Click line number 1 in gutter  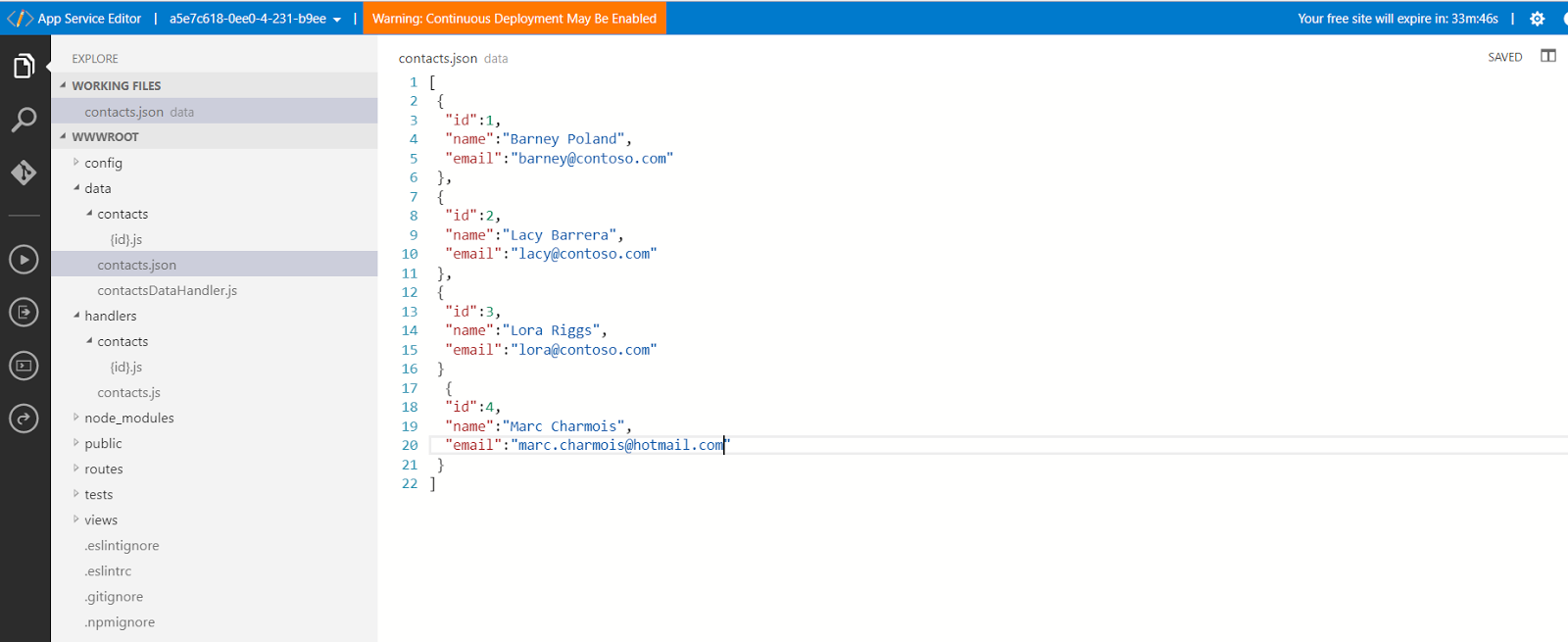(414, 81)
